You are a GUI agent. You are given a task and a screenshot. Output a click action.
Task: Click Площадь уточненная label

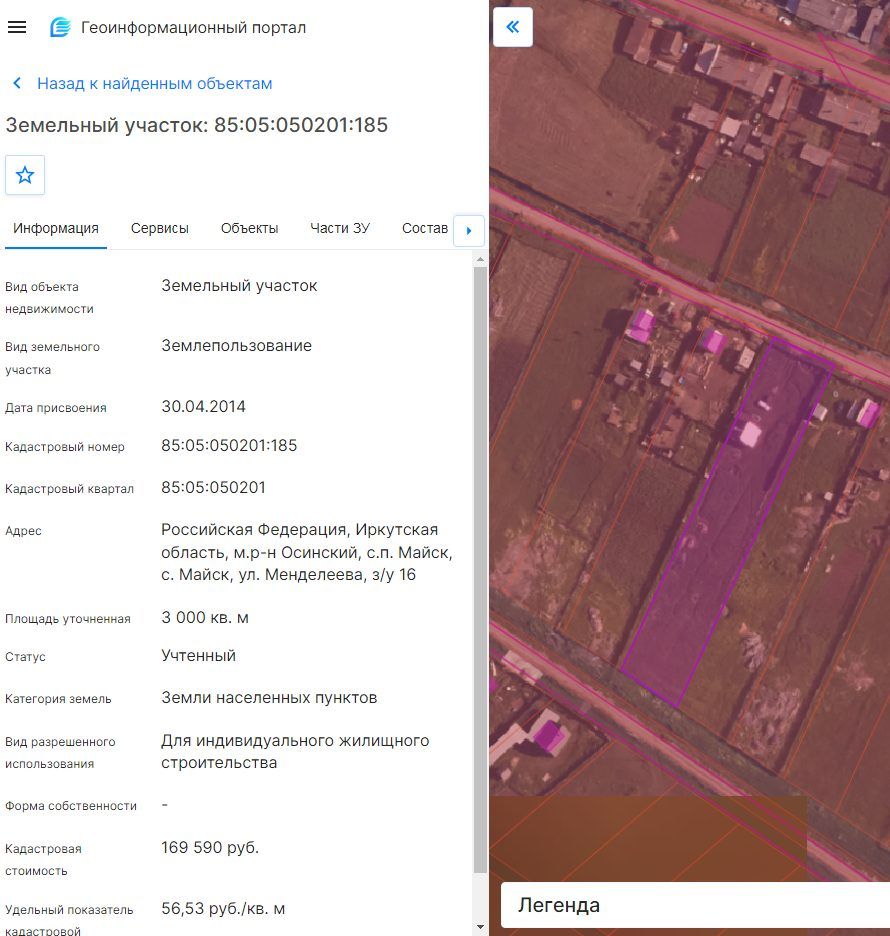[67, 619]
